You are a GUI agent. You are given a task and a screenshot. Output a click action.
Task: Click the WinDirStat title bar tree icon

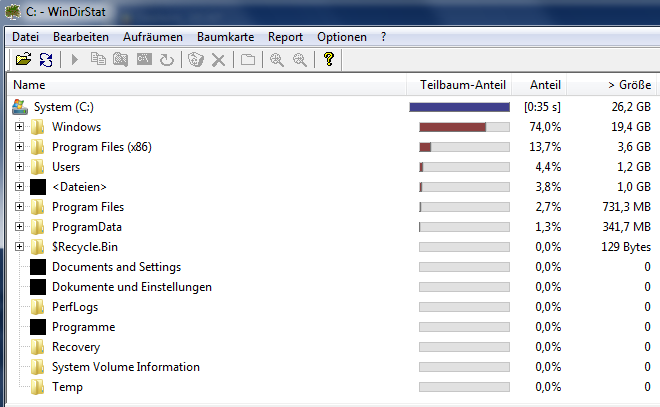point(13,11)
